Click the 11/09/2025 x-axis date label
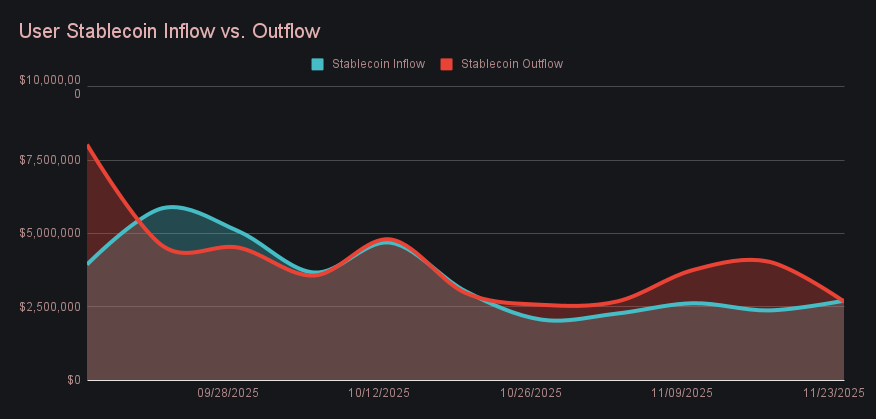Screen dimensions: 876x419 (x=682, y=393)
